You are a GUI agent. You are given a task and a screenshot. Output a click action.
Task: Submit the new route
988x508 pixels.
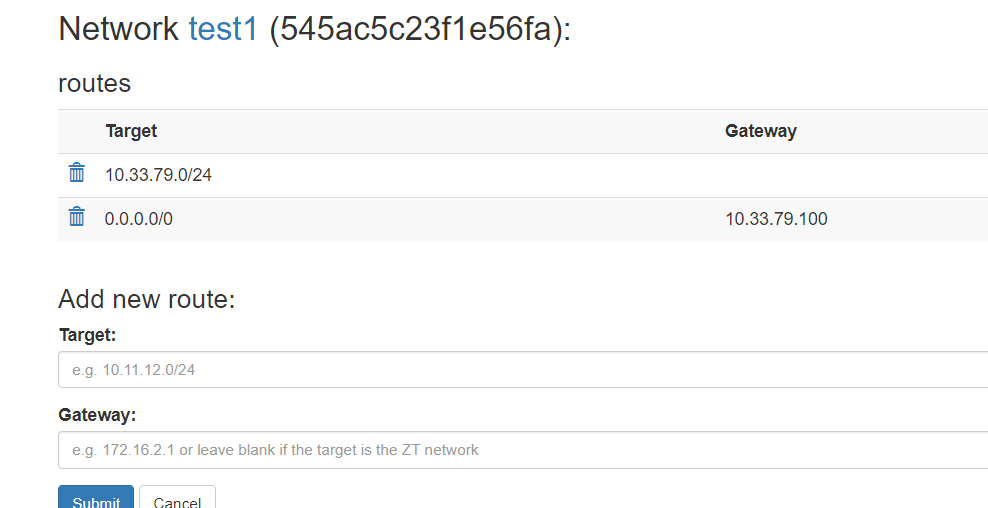[96, 498]
